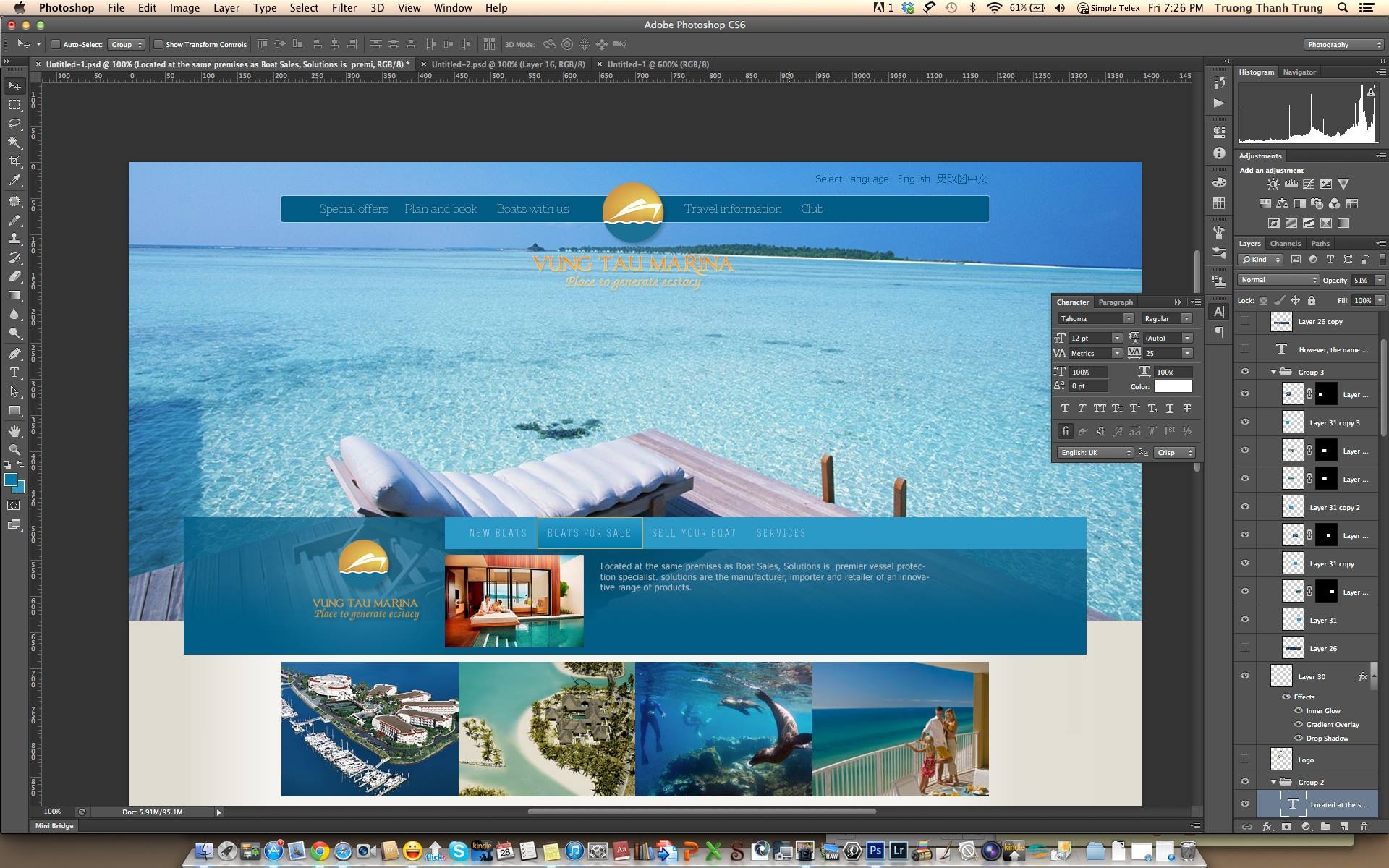Hide the Layer 31 copy 3 layer
Viewport: 1389px width, 868px height.
[x=1245, y=422]
